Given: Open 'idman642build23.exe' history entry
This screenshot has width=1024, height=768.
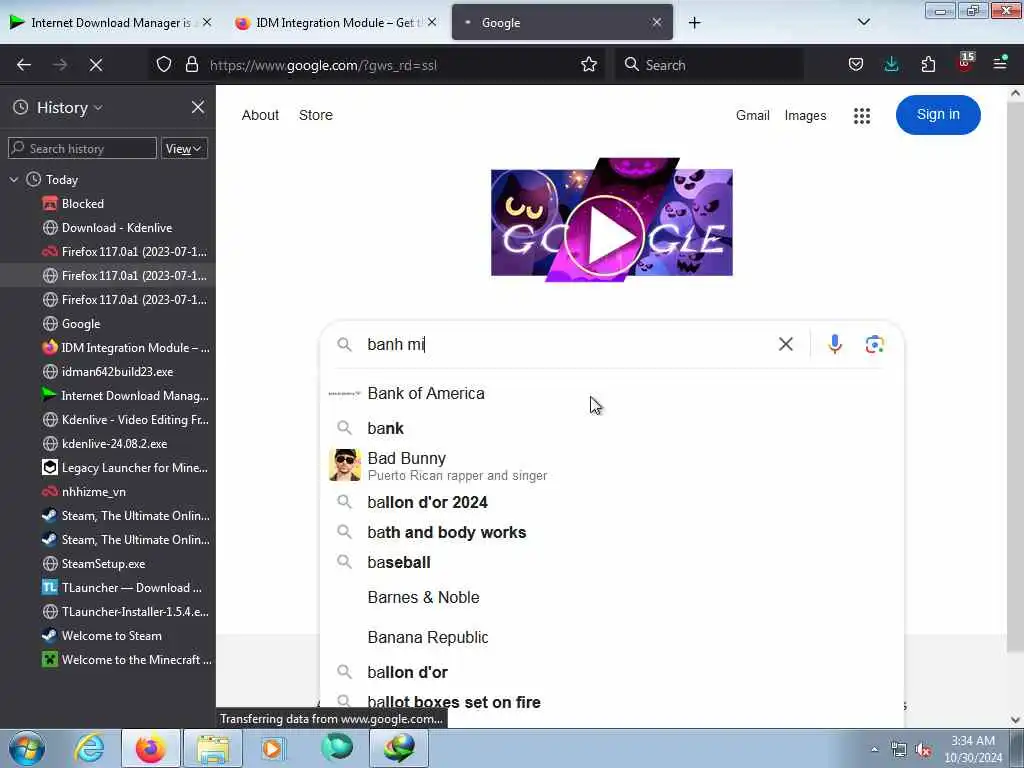Looking at the screenshot, I should (x=118, y=372).
